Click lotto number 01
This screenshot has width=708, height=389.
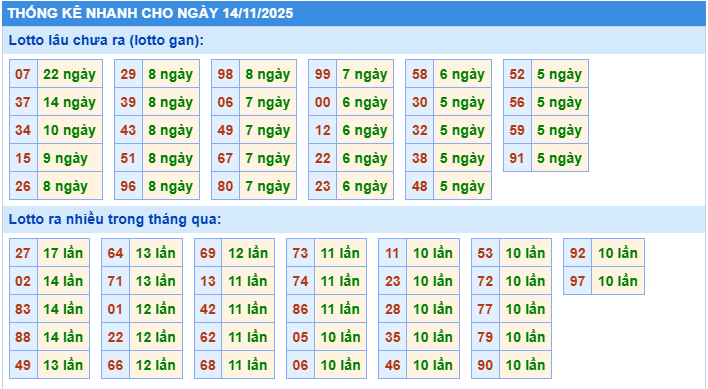click(116, 309)
